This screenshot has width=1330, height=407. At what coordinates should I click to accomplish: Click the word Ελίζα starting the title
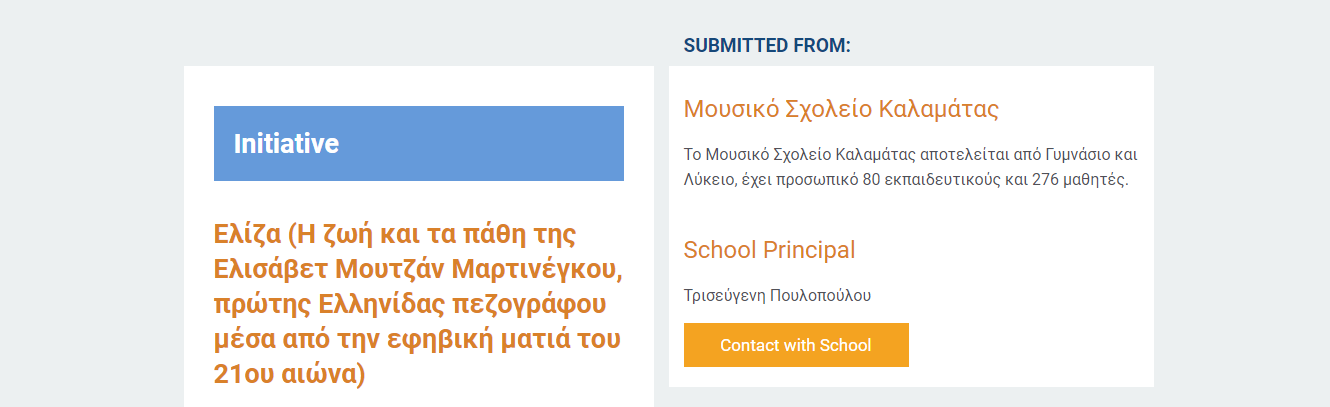point(246,235)
